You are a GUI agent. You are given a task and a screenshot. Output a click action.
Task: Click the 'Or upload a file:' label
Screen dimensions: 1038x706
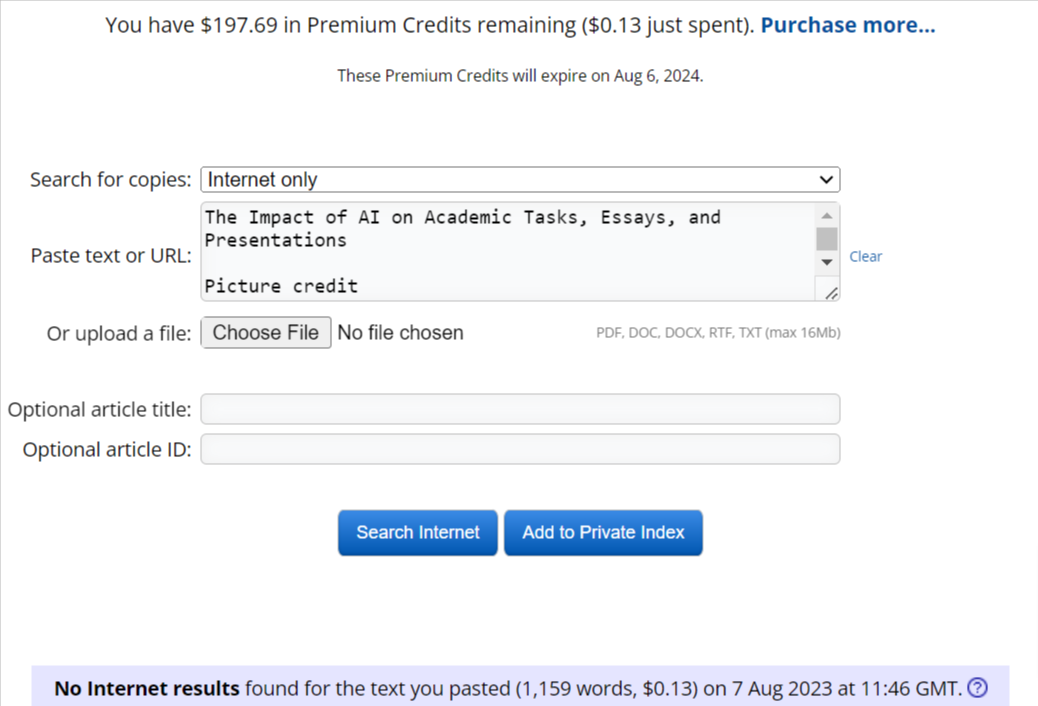coord(119,334)
